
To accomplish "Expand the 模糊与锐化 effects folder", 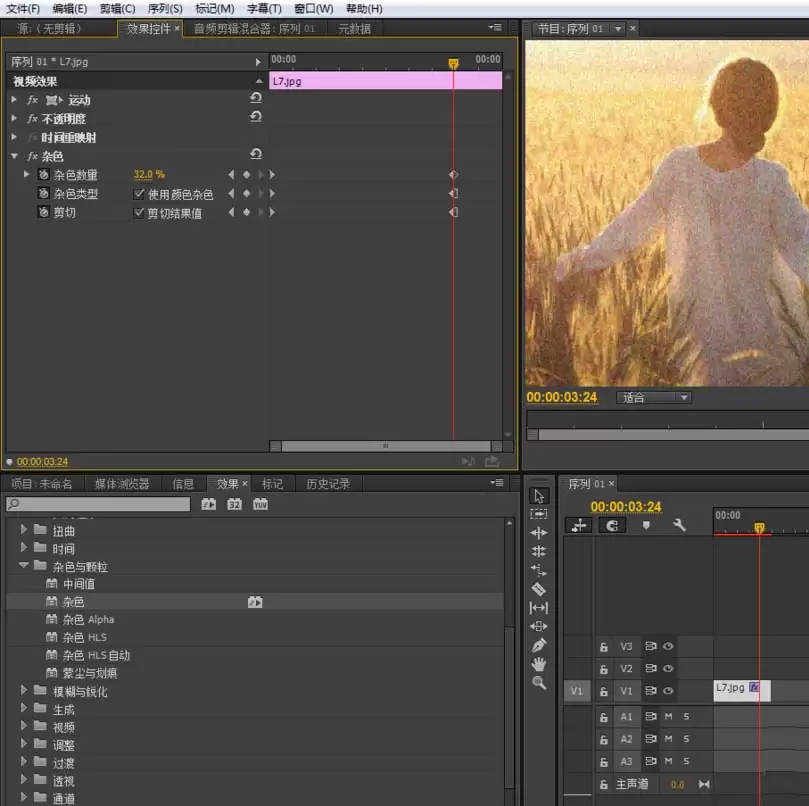I will [x=24, y=691].
